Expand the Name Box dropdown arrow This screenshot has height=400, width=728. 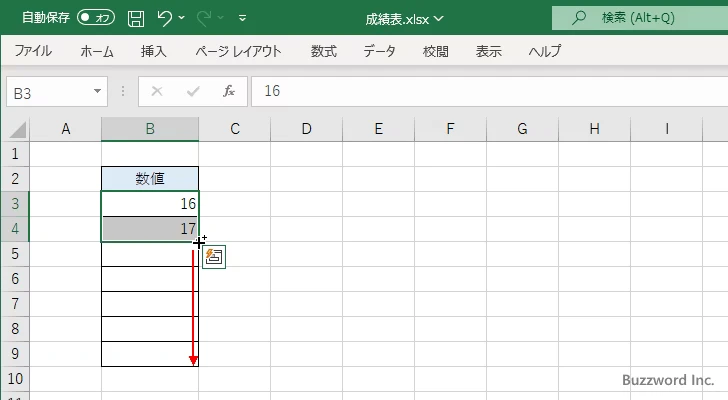[x=98, y=91]
